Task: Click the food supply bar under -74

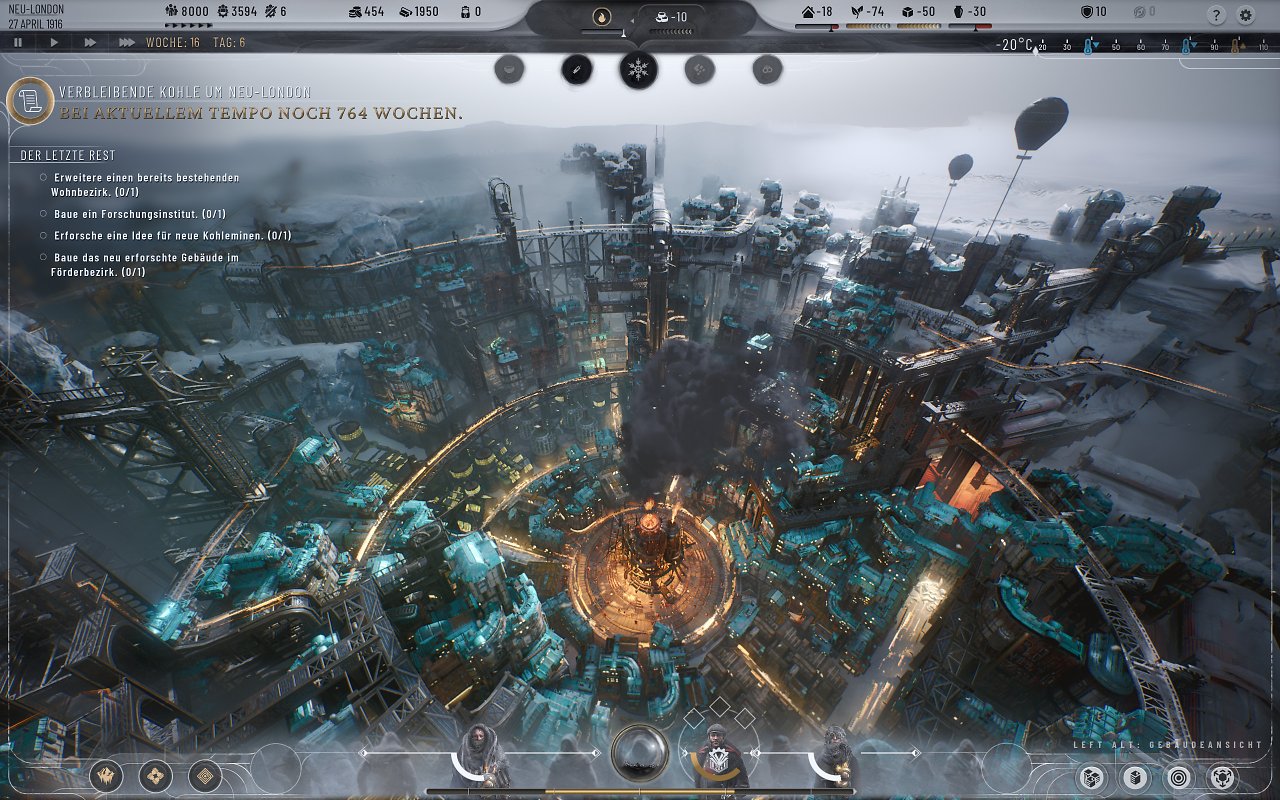Action: (867, 28)
